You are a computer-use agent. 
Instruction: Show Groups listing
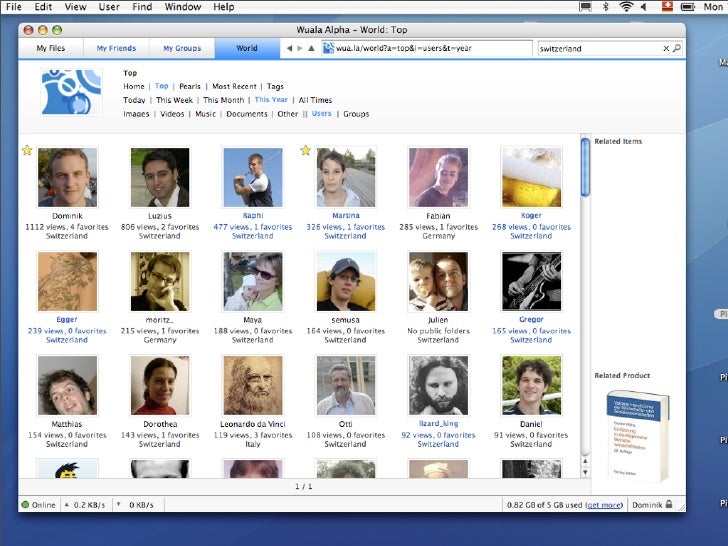coord(356,114)
